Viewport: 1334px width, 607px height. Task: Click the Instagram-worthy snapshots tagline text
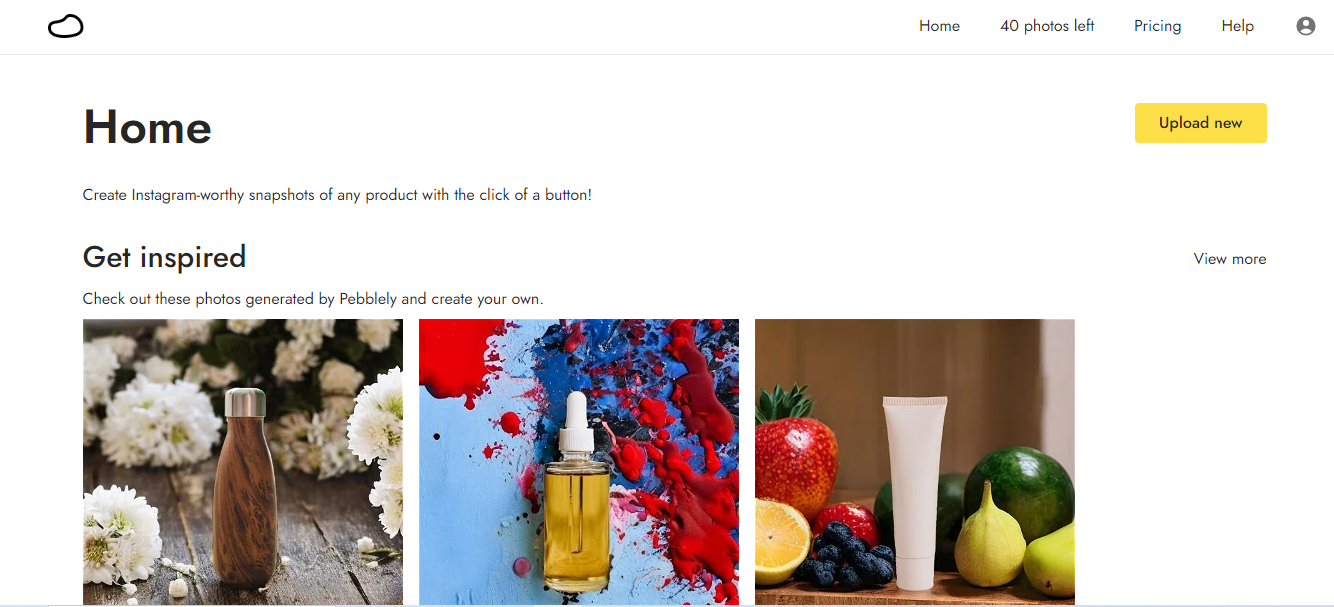pos(337,195)
